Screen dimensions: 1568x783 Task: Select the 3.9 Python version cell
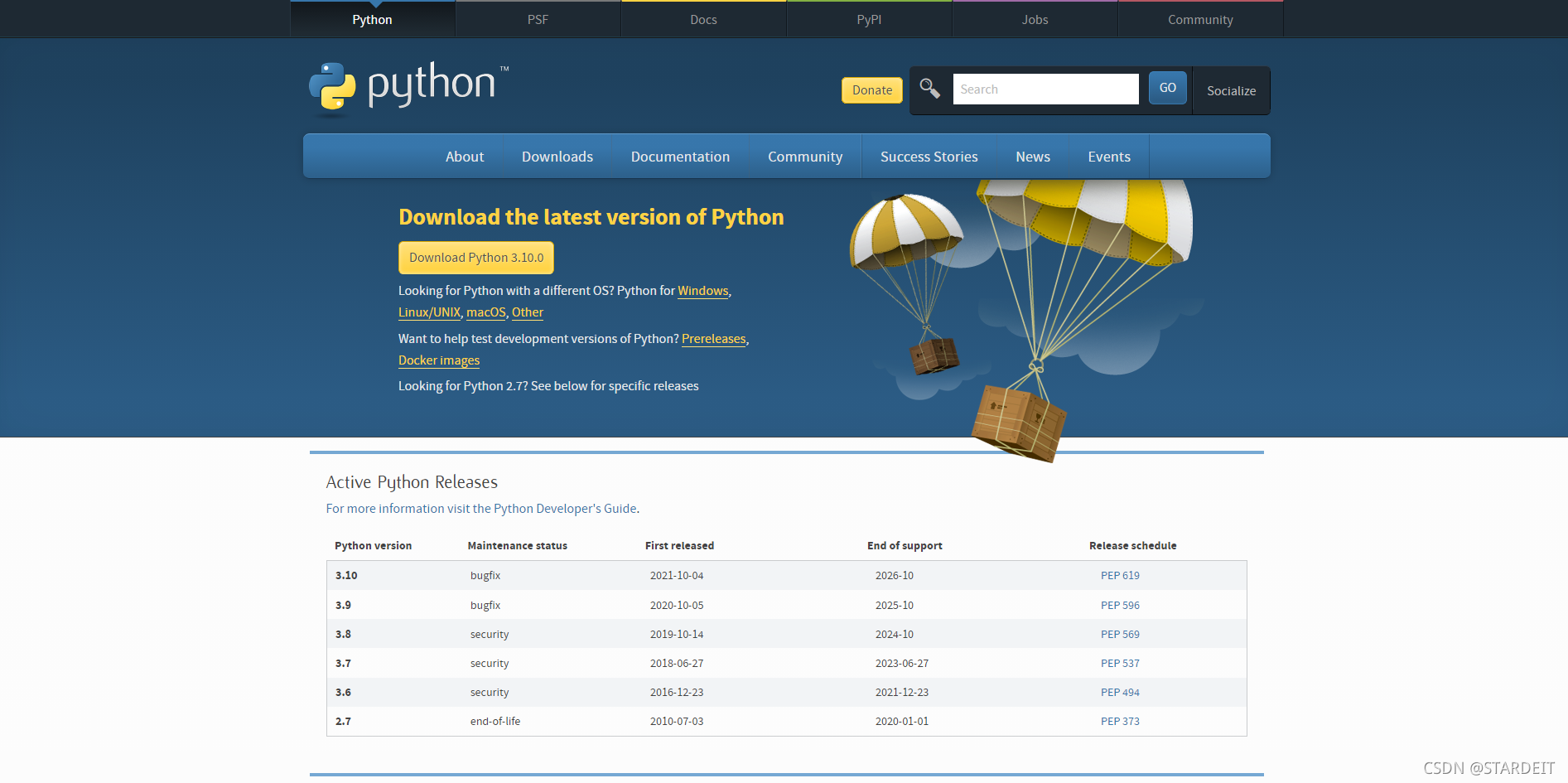[343, 605]
